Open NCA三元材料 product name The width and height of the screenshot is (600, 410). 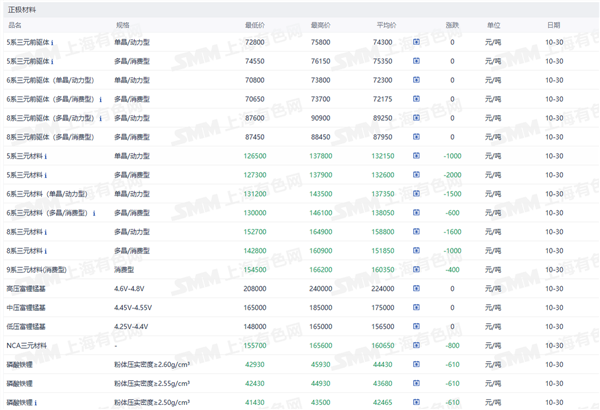pyautogui.click(x=26, y=346)
